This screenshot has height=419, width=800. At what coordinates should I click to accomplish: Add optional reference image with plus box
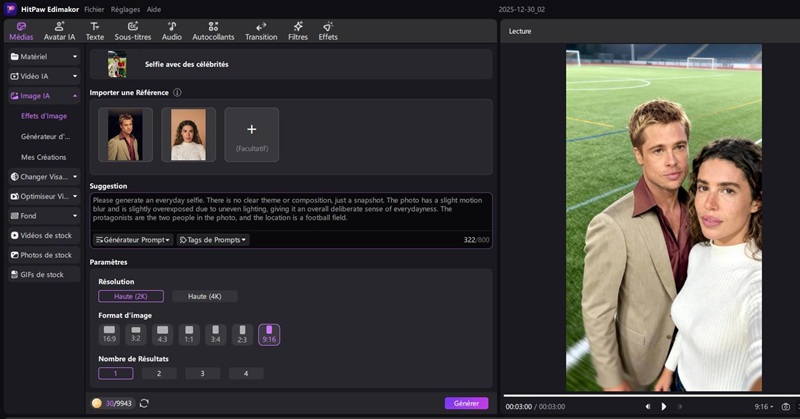251,134
